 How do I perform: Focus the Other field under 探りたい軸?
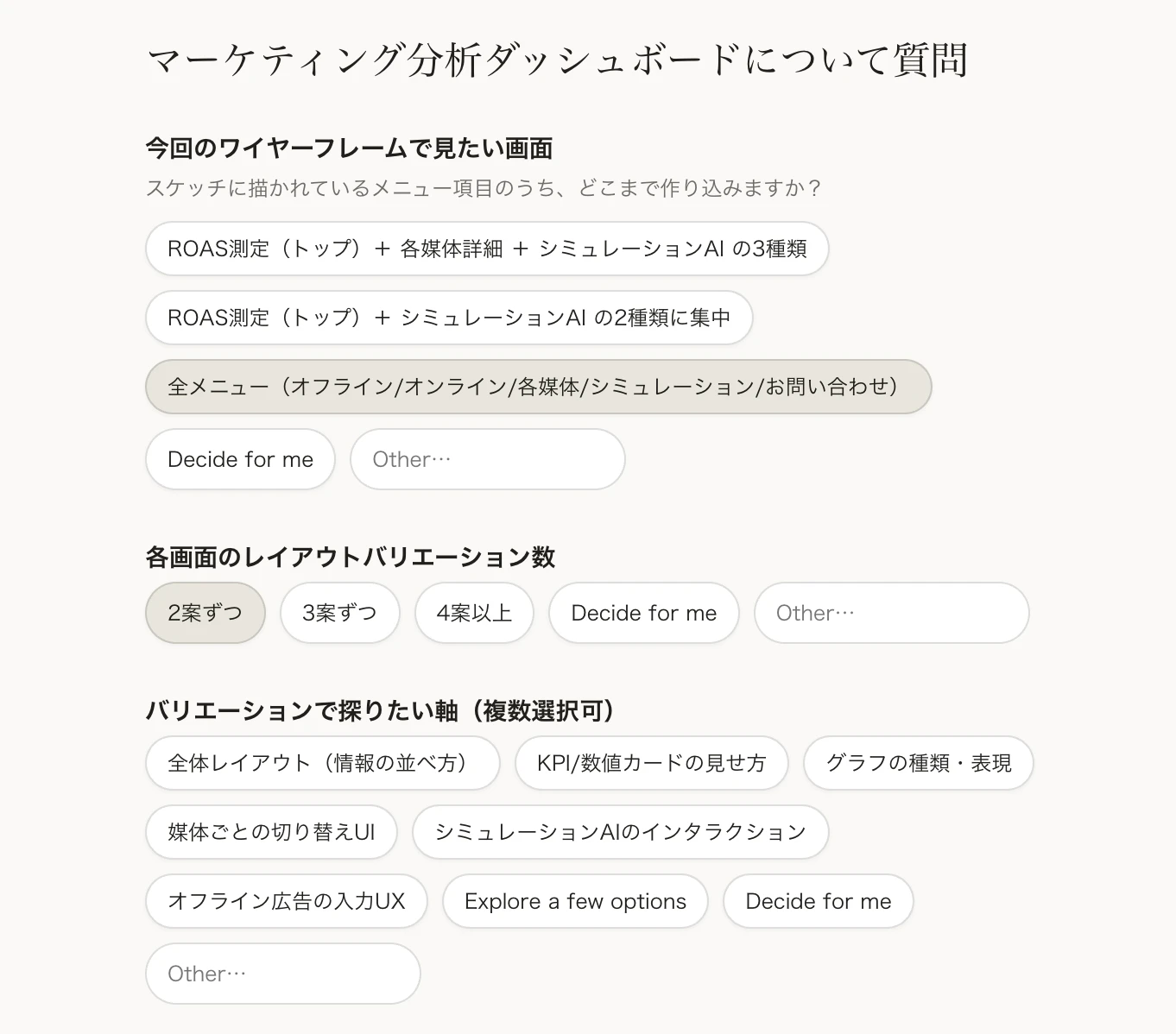pos(283,974)
